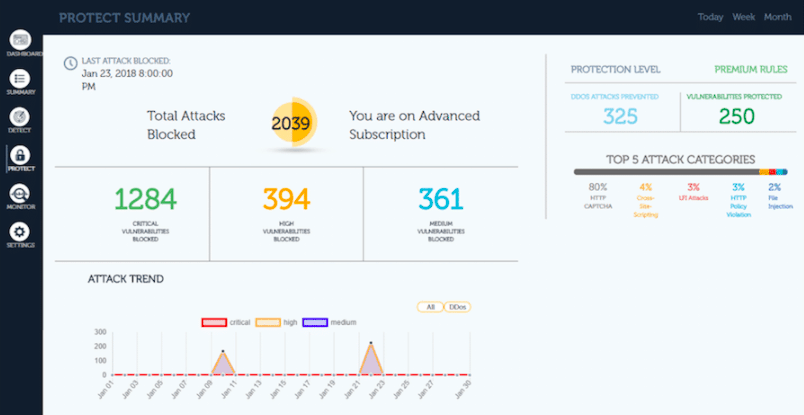This screenshot has height=415, width=804.
Task: Switch time range to Week
Action: [743, 17]
